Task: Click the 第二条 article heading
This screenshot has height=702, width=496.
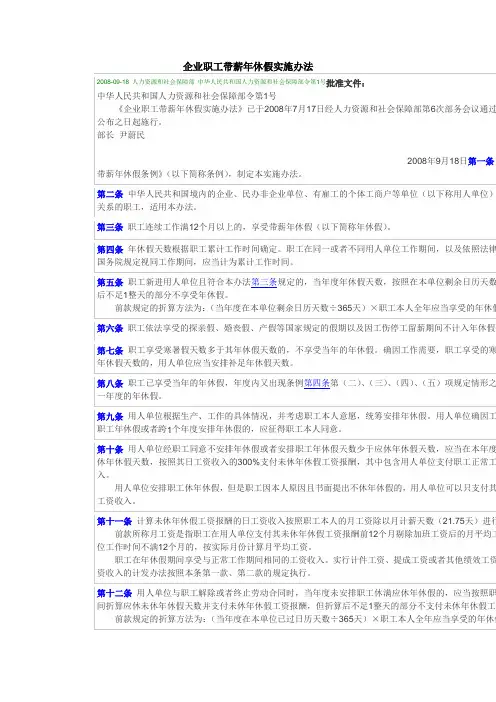Action: (x=110, y=194)
